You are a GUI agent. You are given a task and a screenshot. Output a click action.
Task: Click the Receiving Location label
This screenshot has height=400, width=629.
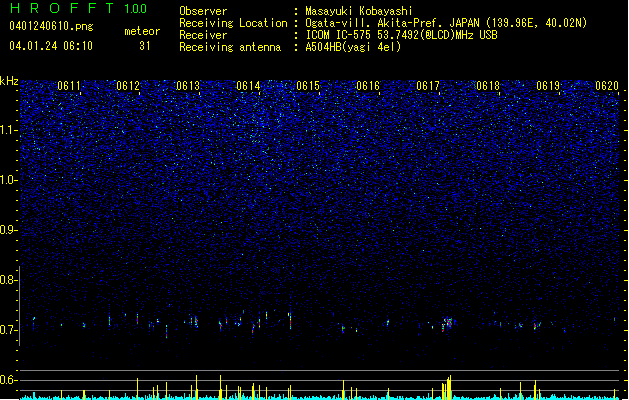tap(233, 23)
